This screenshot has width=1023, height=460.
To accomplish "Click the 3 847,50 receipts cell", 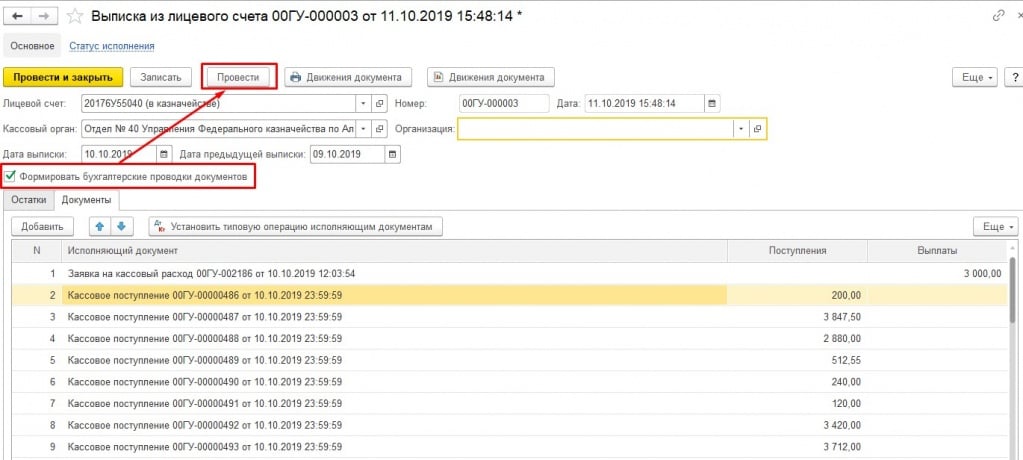I will click(x=797, y=317).
